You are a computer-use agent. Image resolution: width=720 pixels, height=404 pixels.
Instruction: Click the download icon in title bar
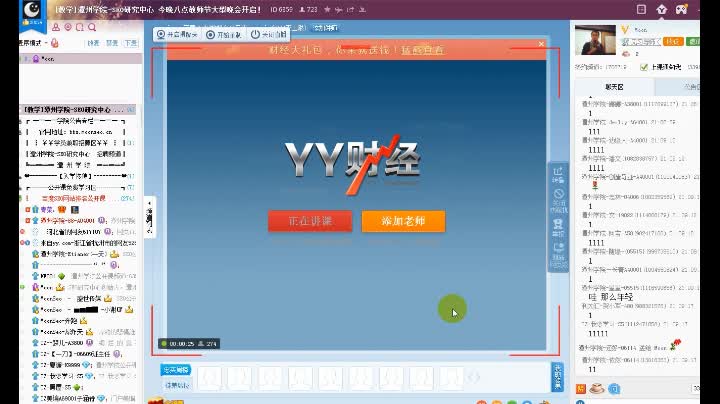coord(362,9)
